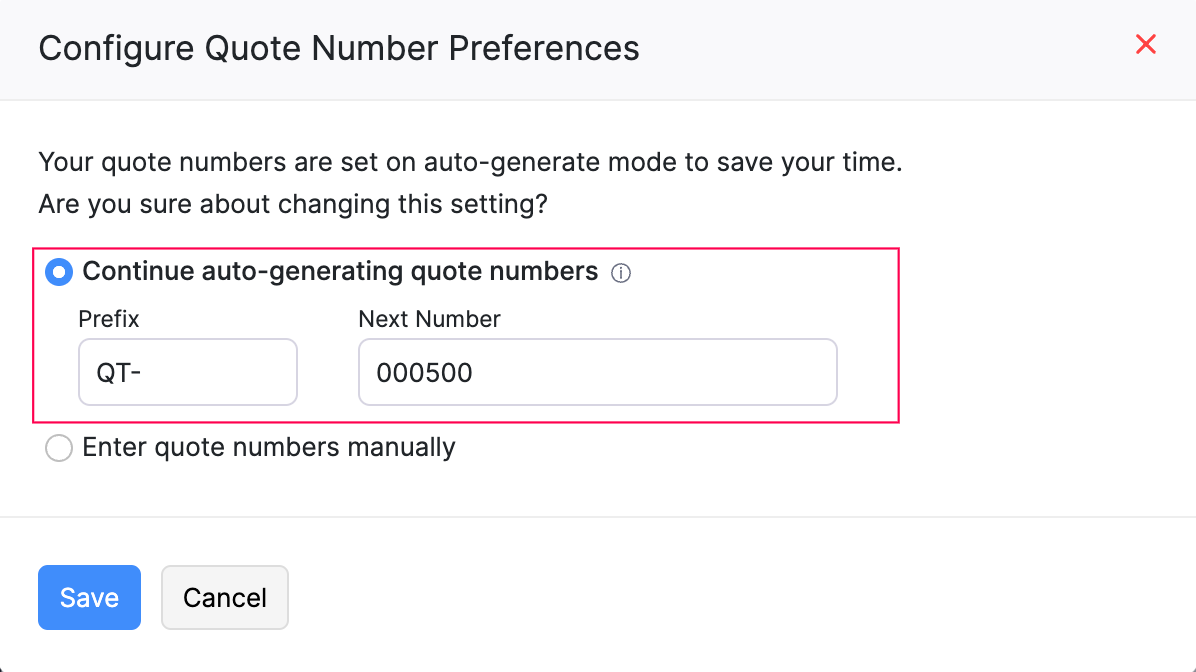Click the info icon beside auto-generating option
The height and width of the screenshot is (672, 1196).
[621, 273]
